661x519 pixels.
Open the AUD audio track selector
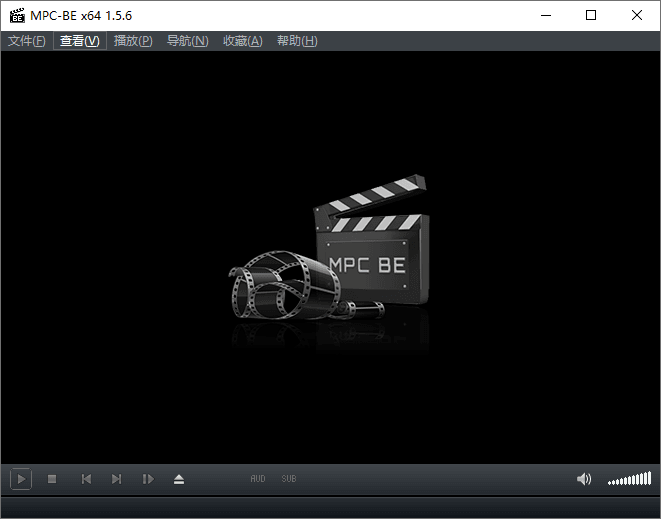pos(258,479)
